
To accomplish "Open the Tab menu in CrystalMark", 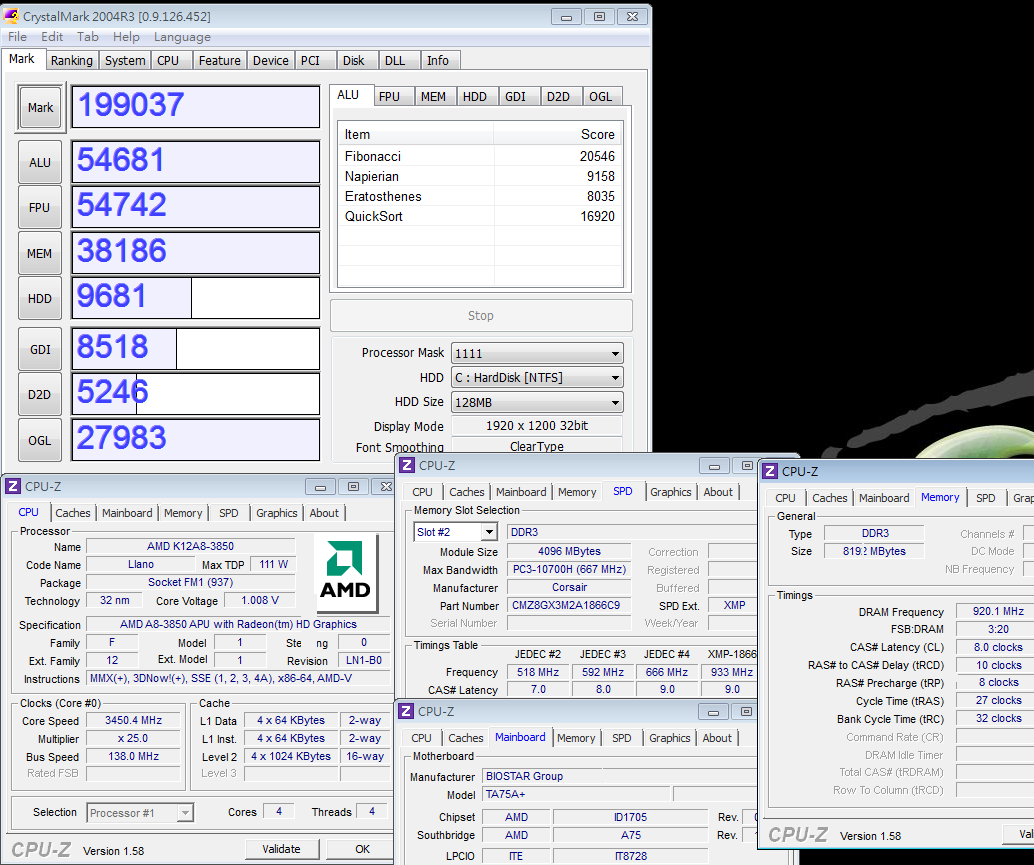I will [88, 37].
